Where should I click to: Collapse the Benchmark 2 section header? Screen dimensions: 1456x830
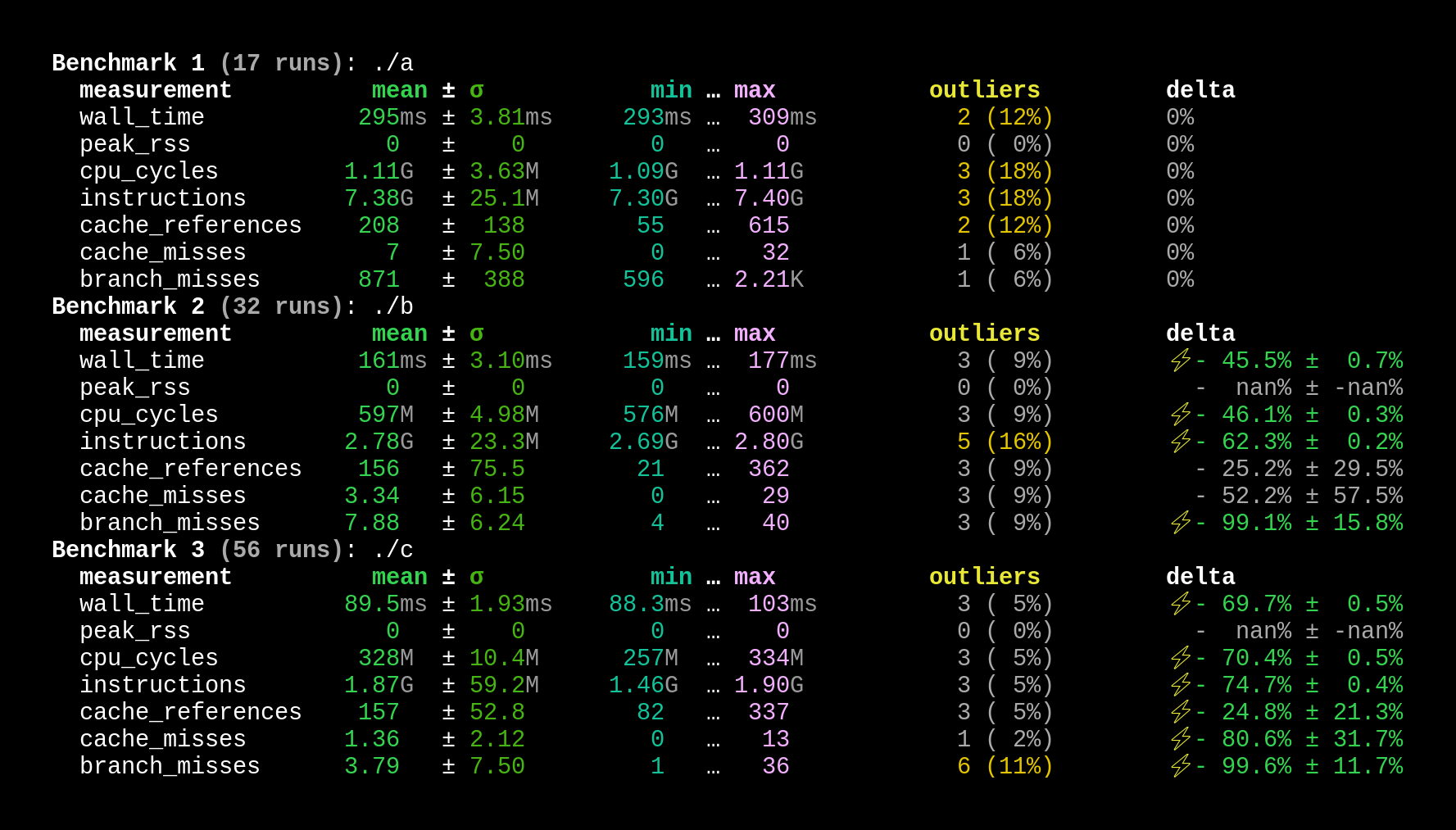coord(127,306)
